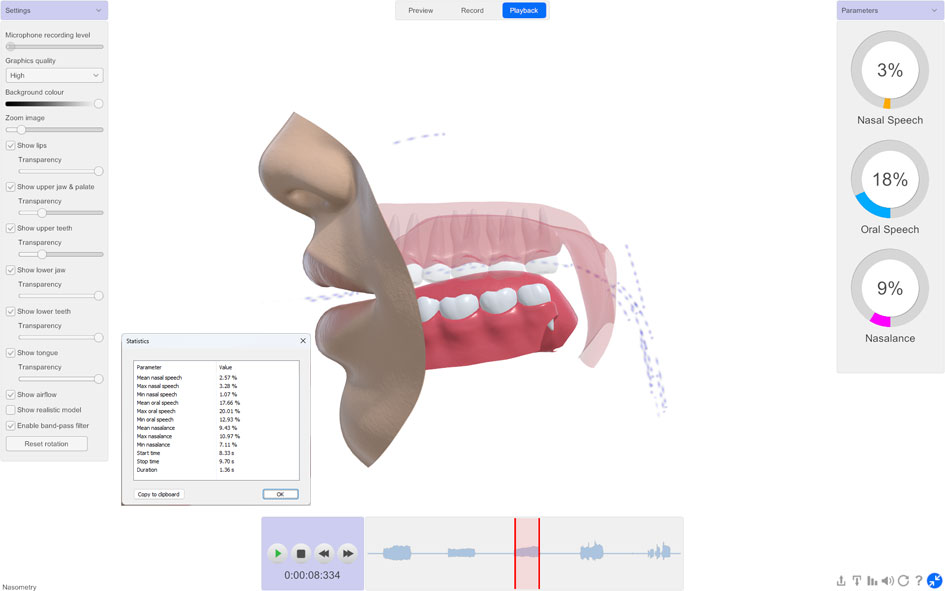Adjust upper jaw & palate Transparency slider

point(60,213)
